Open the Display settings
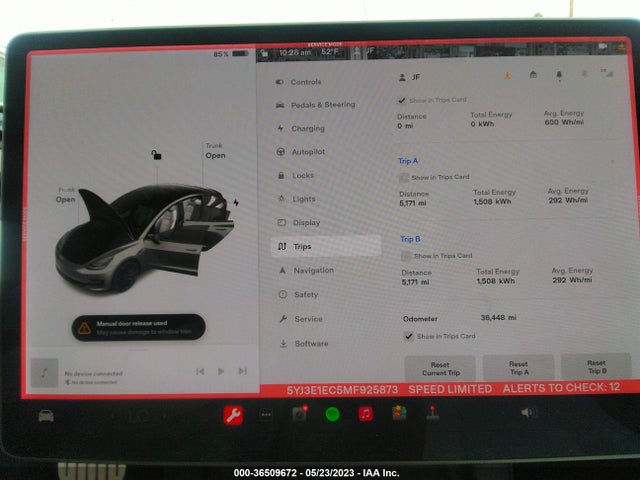 (x=299, y=222)
